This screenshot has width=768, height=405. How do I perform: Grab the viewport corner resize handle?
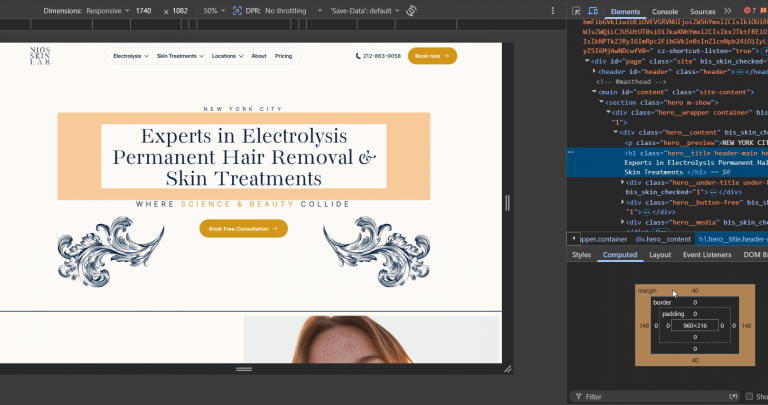pyautogui.click(x=508, y=369)
